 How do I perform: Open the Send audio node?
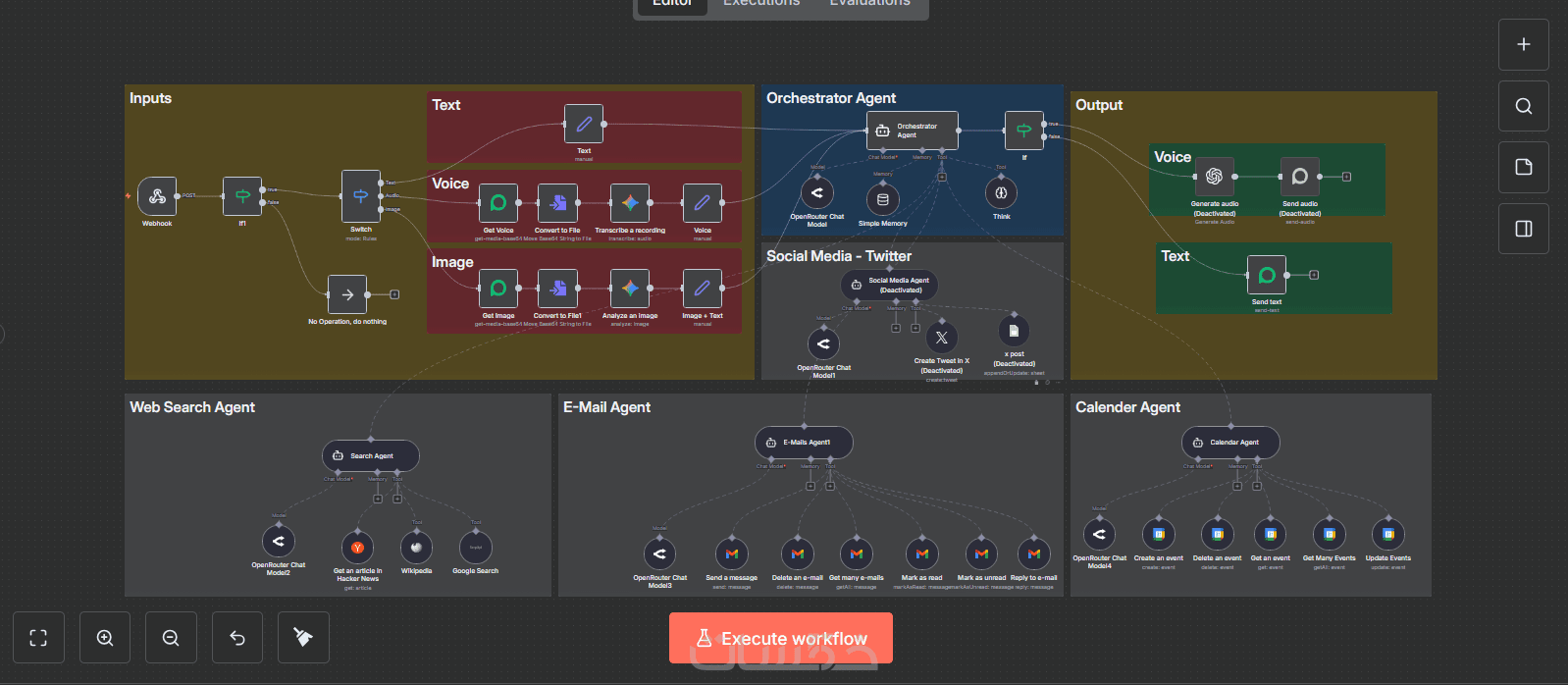pyautogui.click(x=1300, y=177)
